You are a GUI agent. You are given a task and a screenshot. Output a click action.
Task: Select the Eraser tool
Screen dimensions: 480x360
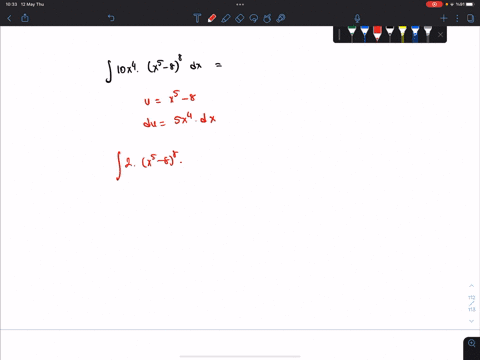[240, 18]
